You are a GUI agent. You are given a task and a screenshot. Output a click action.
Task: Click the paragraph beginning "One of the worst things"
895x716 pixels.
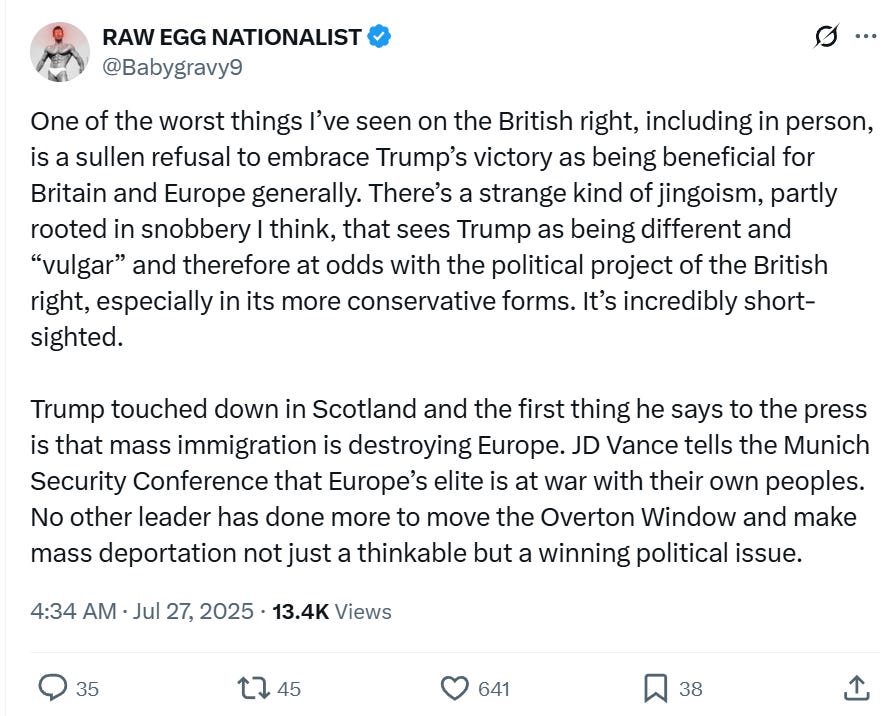tap(440, 229)
